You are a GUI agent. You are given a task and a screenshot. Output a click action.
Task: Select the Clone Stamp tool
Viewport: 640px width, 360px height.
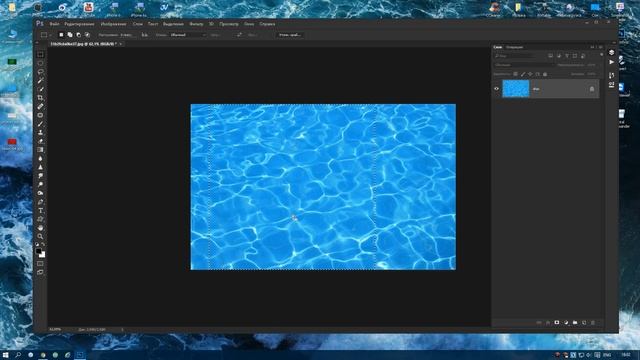pyautogui.click(x=40, y=132)
